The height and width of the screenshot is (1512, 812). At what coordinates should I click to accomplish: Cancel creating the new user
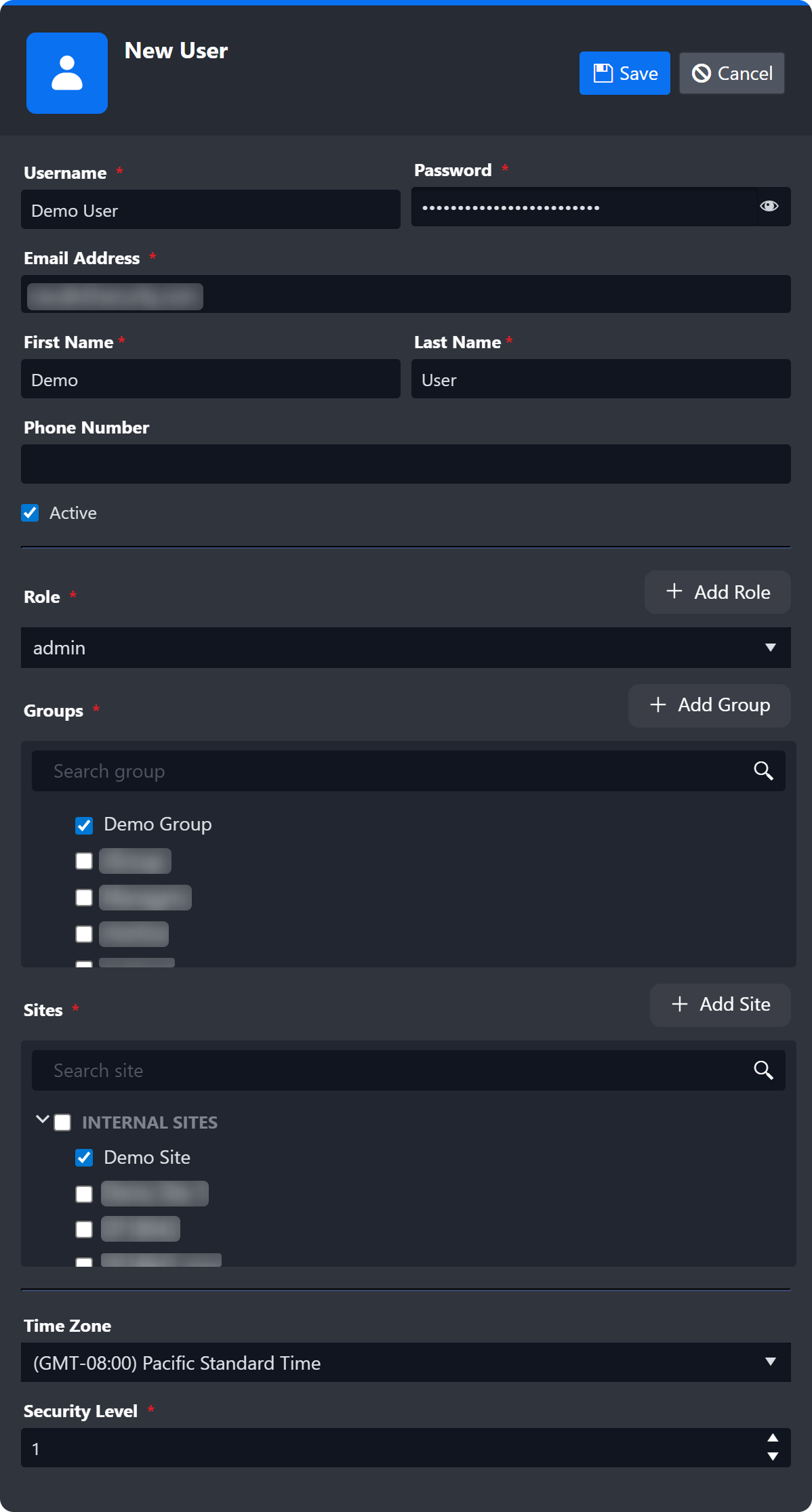click(x=731, y=73)
